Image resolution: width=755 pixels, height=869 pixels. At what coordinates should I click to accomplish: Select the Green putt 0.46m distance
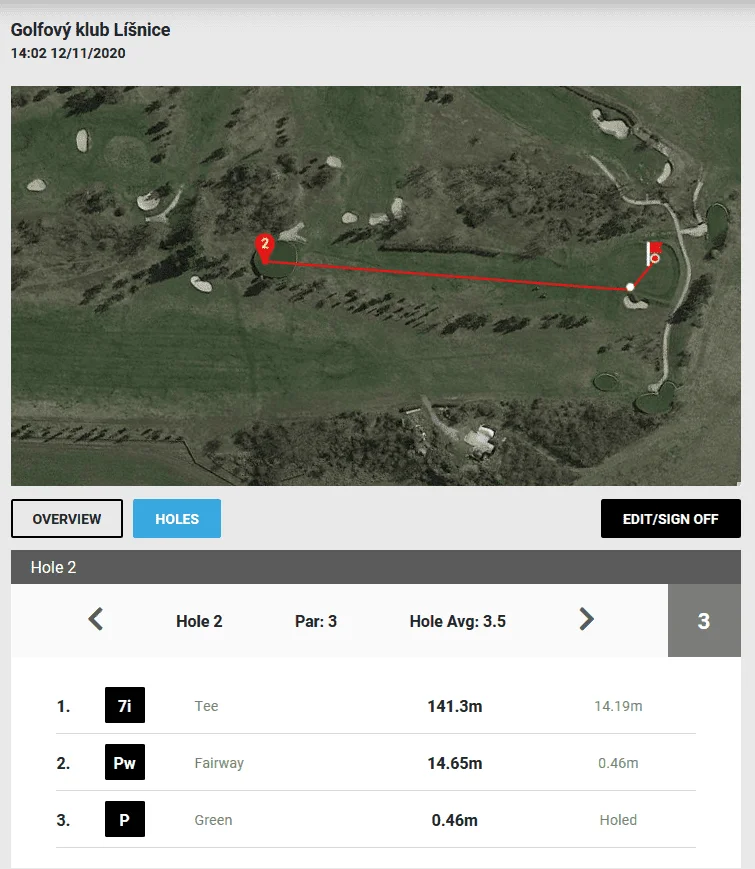pos(455,820)
